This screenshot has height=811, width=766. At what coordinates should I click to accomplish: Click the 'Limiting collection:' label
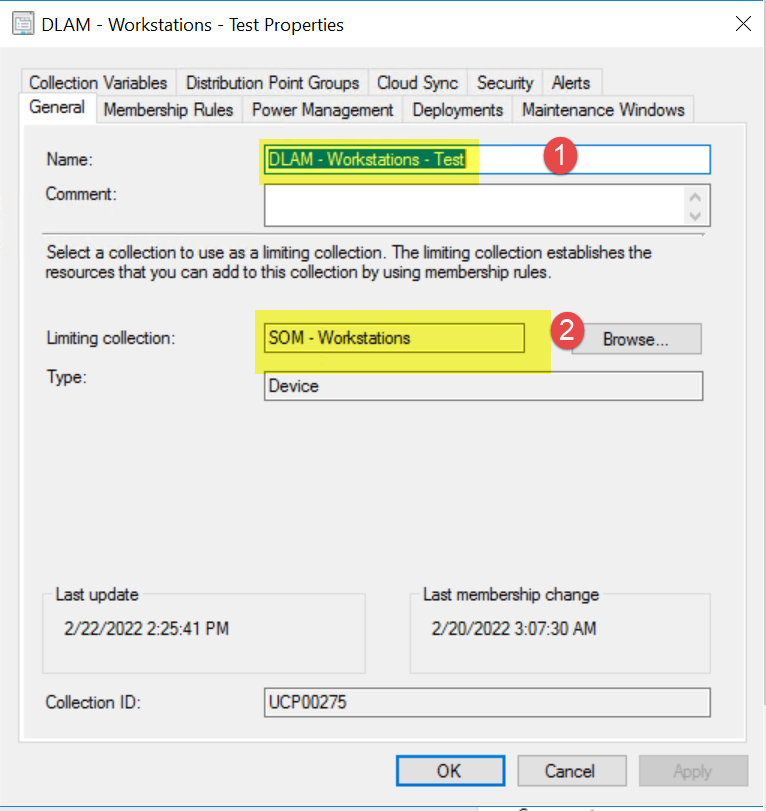pyautogui.click(x=111, y=338)
